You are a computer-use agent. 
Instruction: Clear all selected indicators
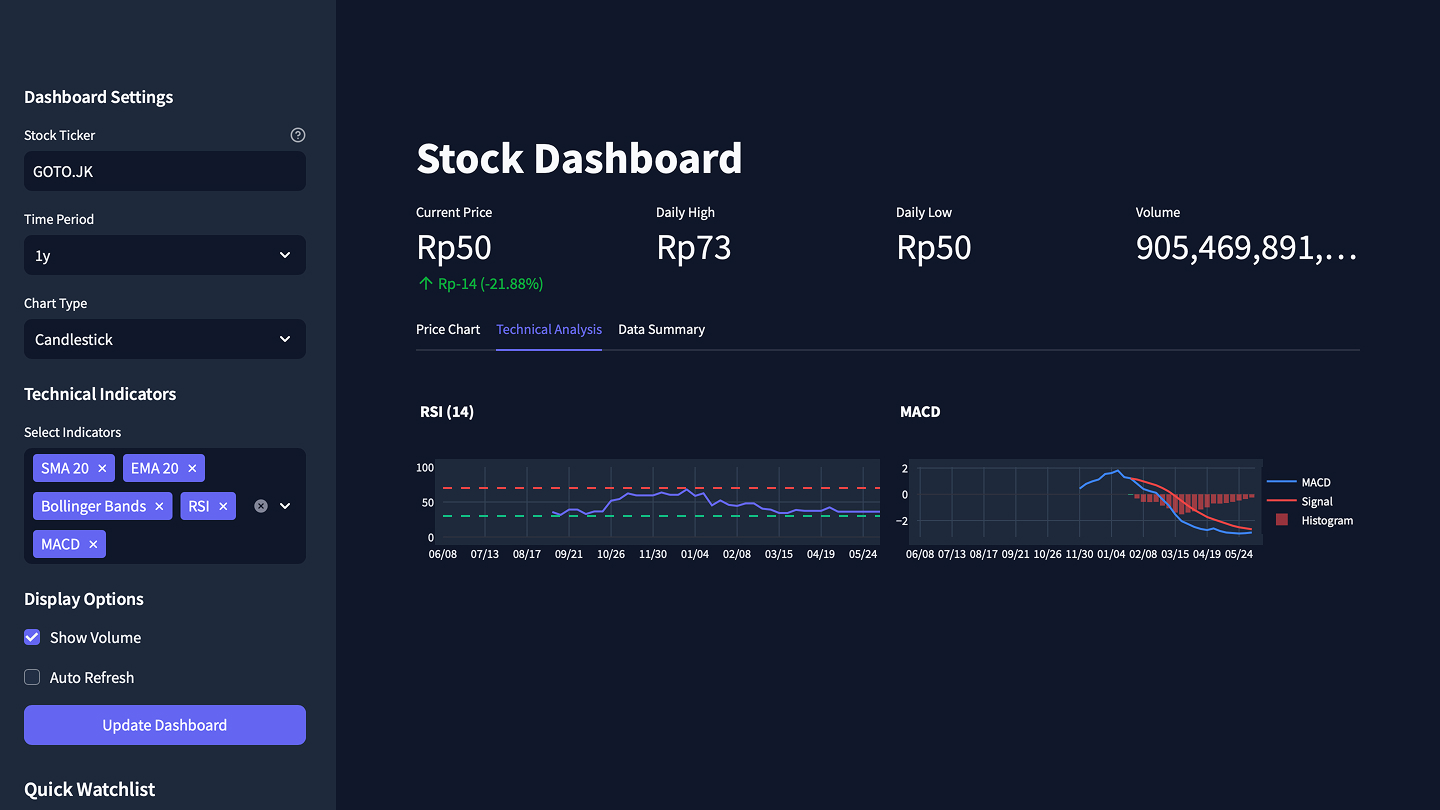point(261,506)
